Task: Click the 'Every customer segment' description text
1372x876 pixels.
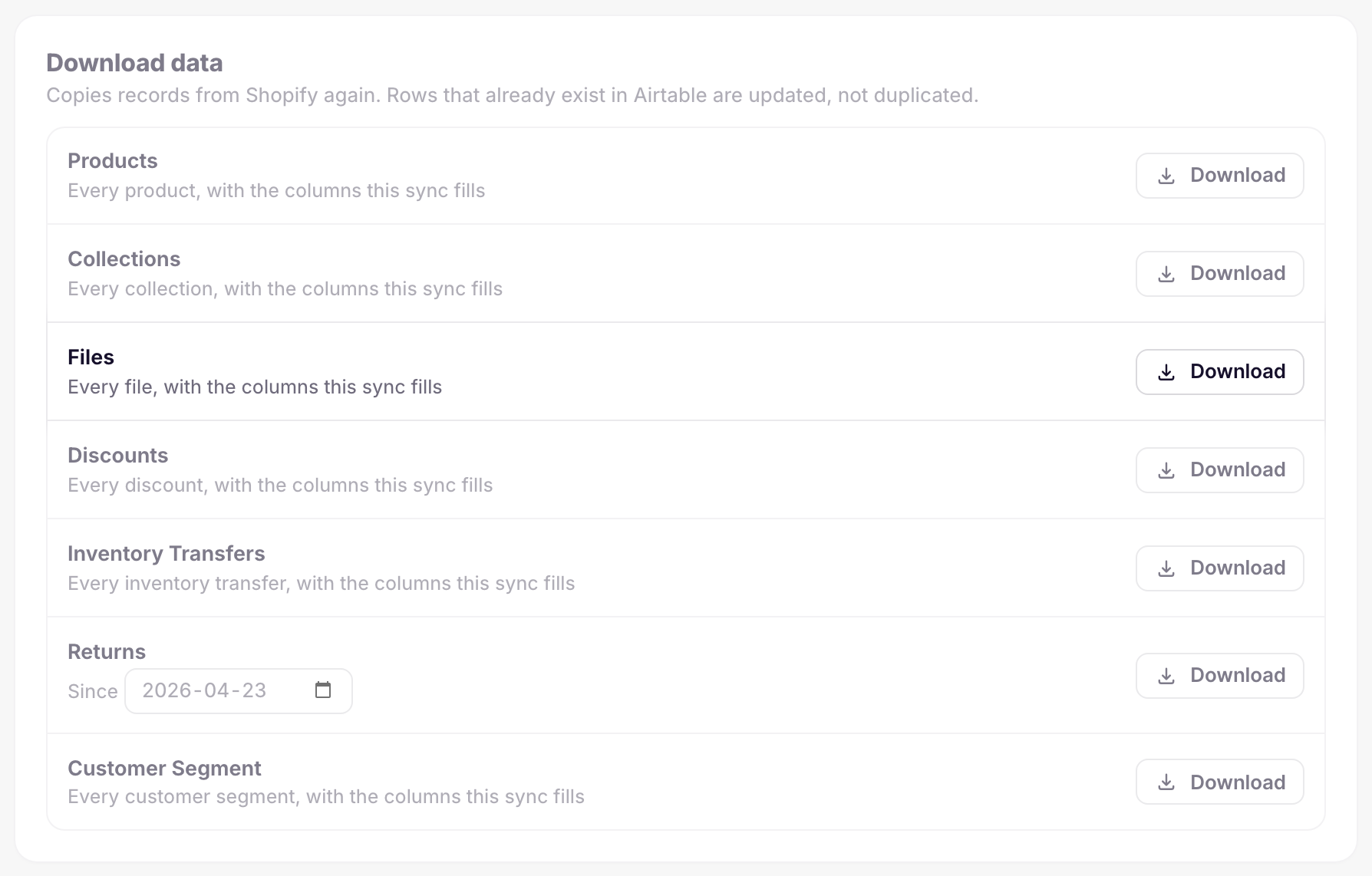Action: 326,797
